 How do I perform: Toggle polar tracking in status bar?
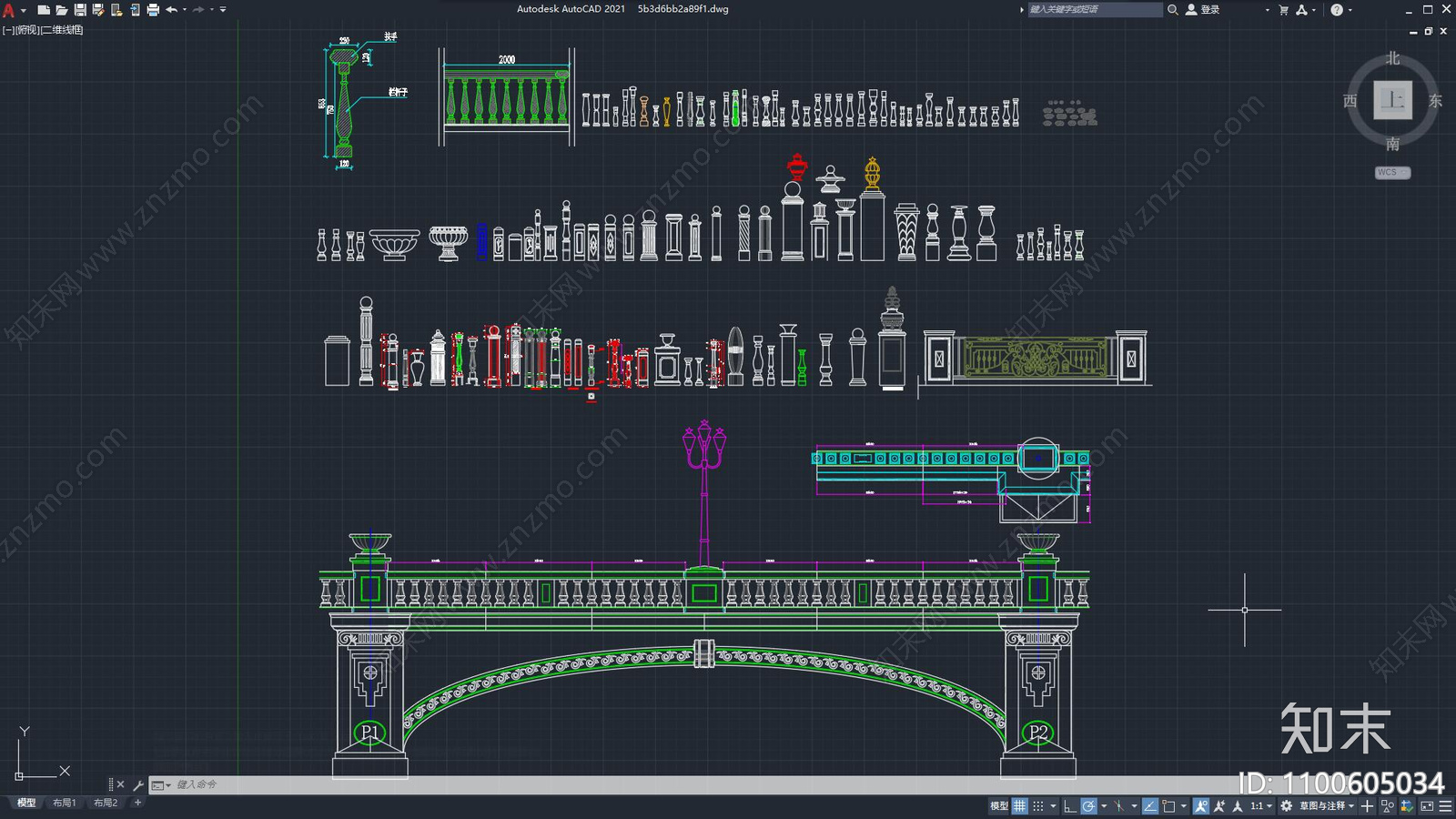[x=1089, y=806]
